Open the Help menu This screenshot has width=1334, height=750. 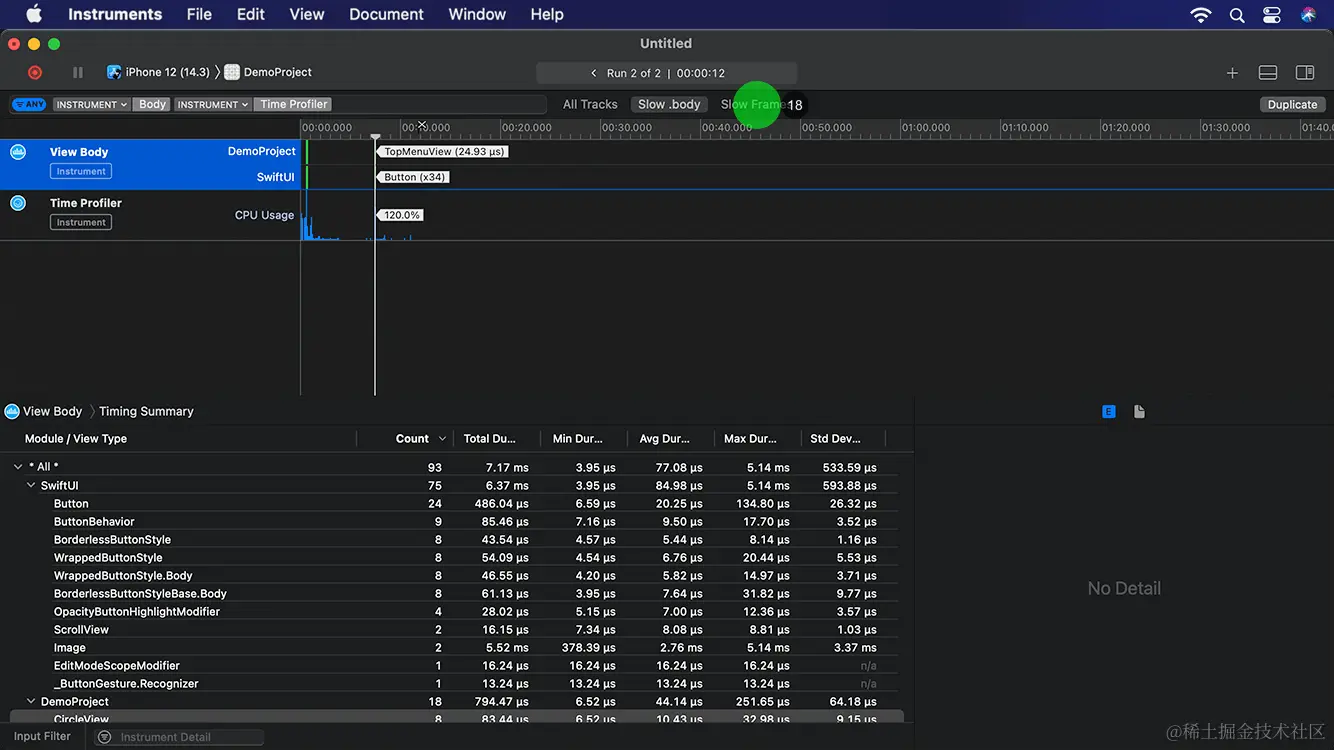pos(547,14)
